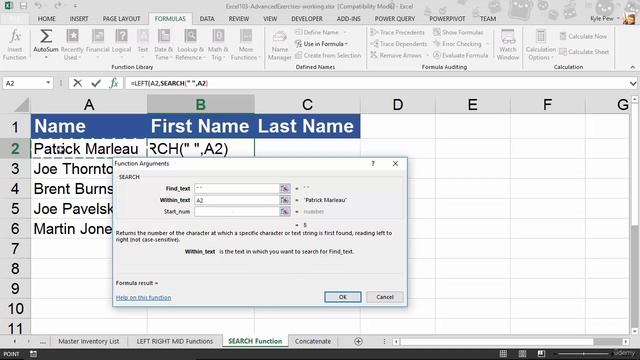The width and height of the screenshot is (640, 360).
Task: Click the Find_text input field
Action: click(x=237, y=189)
